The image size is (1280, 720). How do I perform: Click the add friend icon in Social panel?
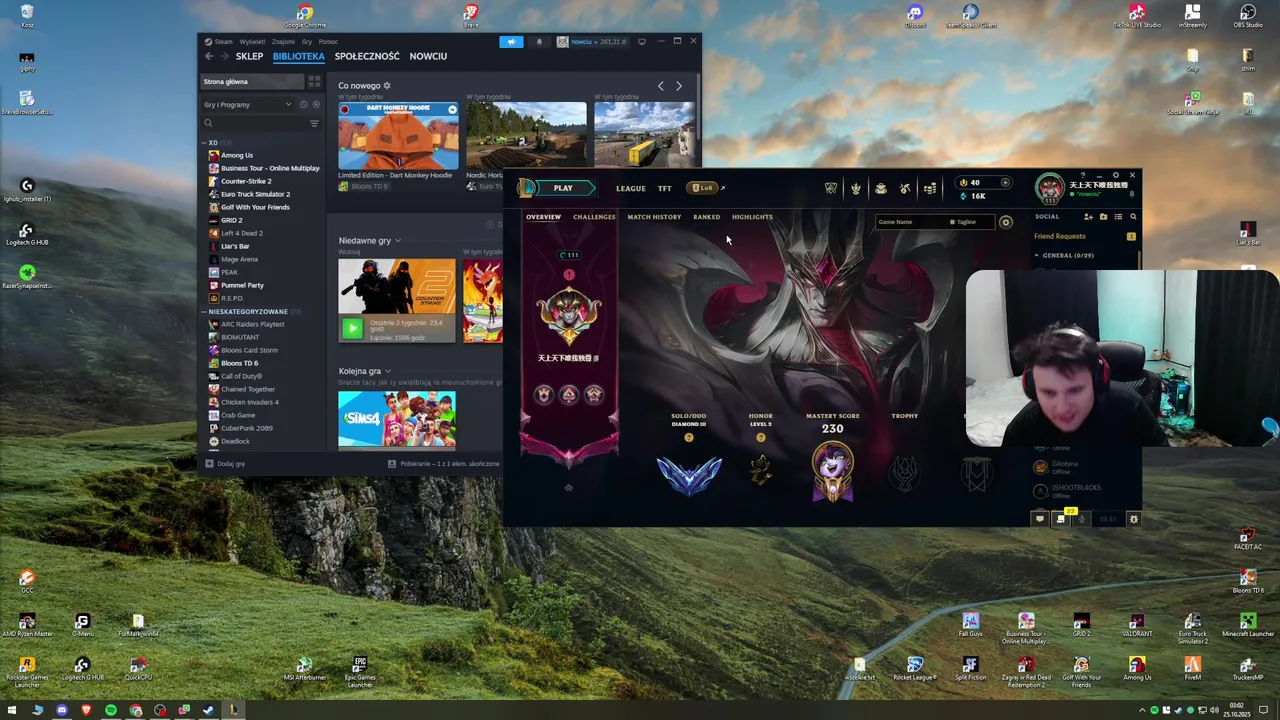point(1089,217)
